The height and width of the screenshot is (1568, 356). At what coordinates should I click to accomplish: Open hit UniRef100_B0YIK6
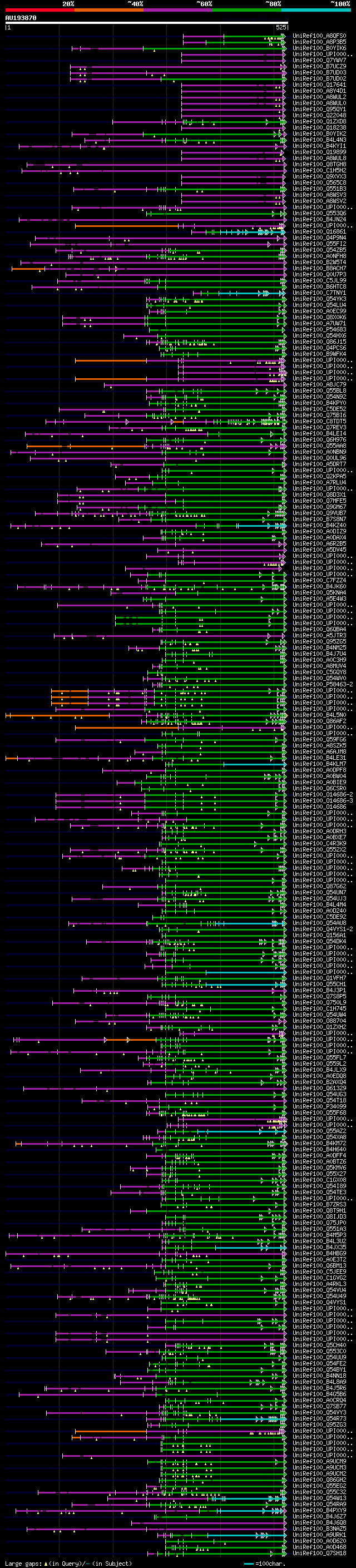[x=319, y=48]
